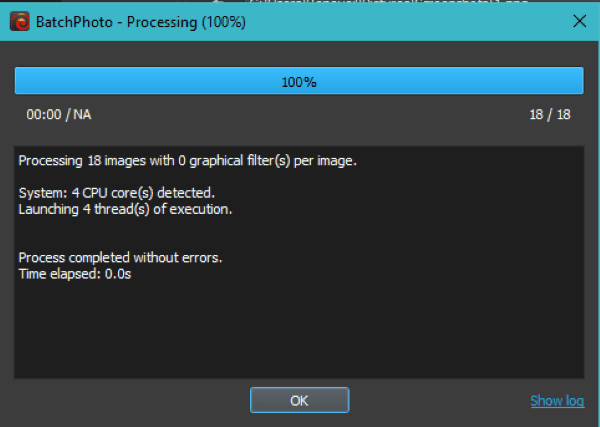The width and height of the screenshot is (600, 427).
Task: Select the 18 / 18 image counter
Action: tap(550, 114)
